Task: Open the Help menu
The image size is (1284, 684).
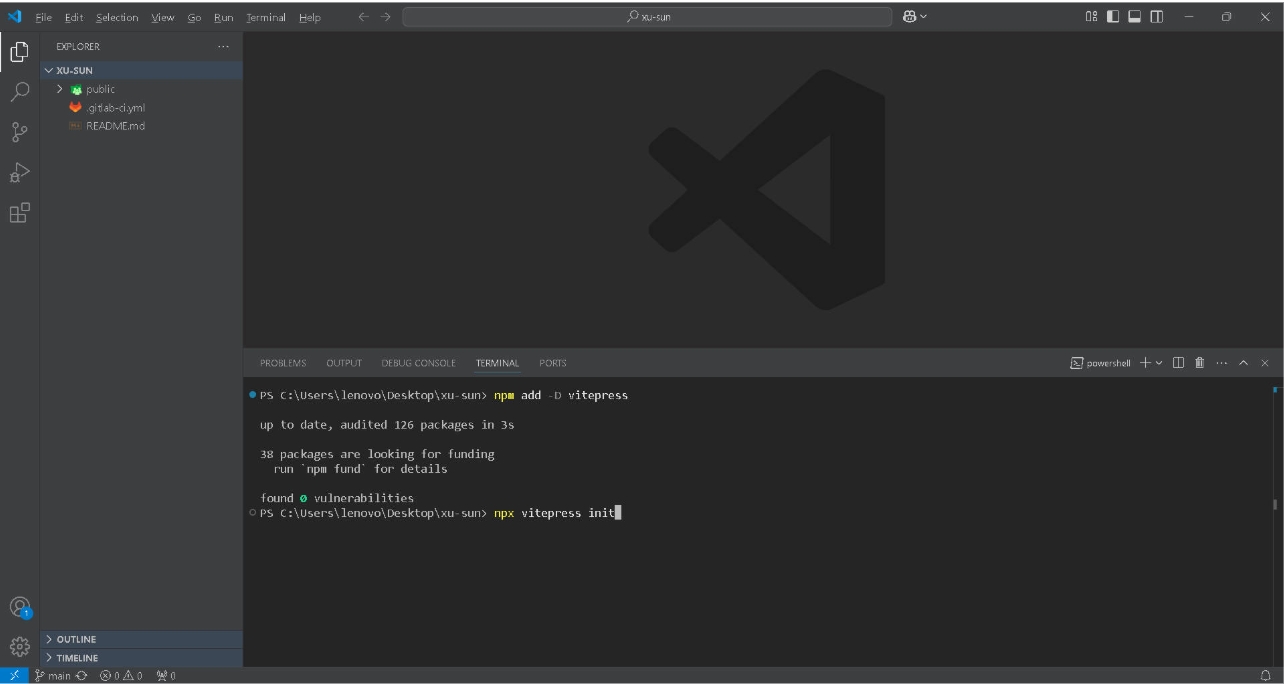Action: pos(310,17)
